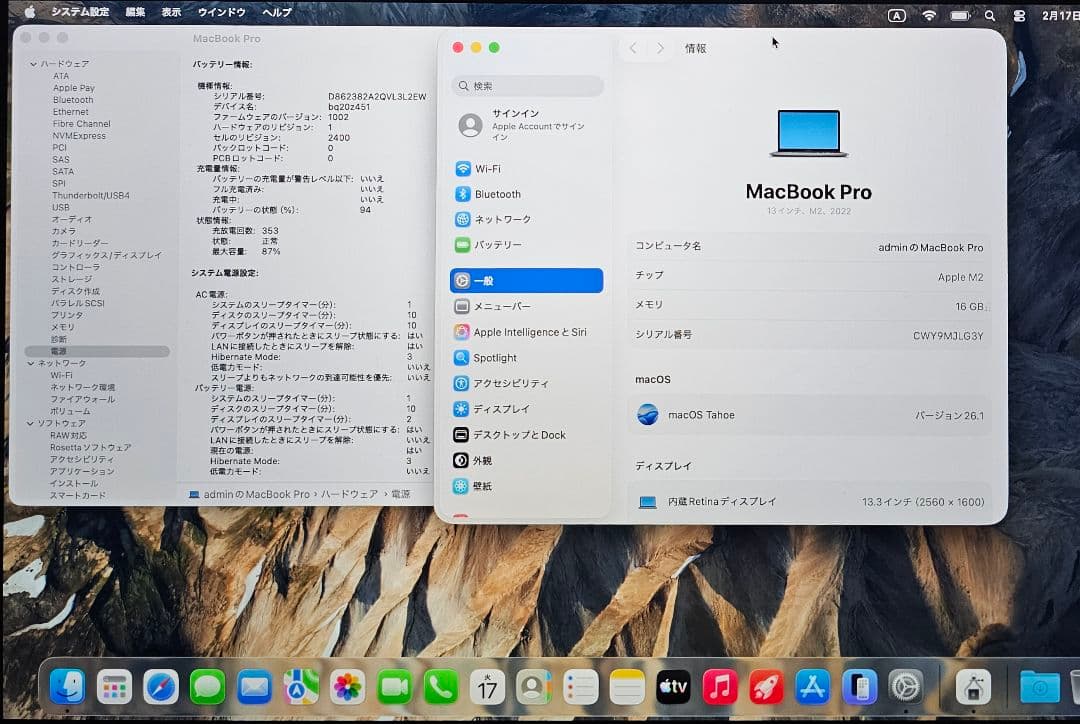1080x724 pixels.
Task: Select Thunderbolt/USB4 in System Information
Action: [x=91, y=195]
